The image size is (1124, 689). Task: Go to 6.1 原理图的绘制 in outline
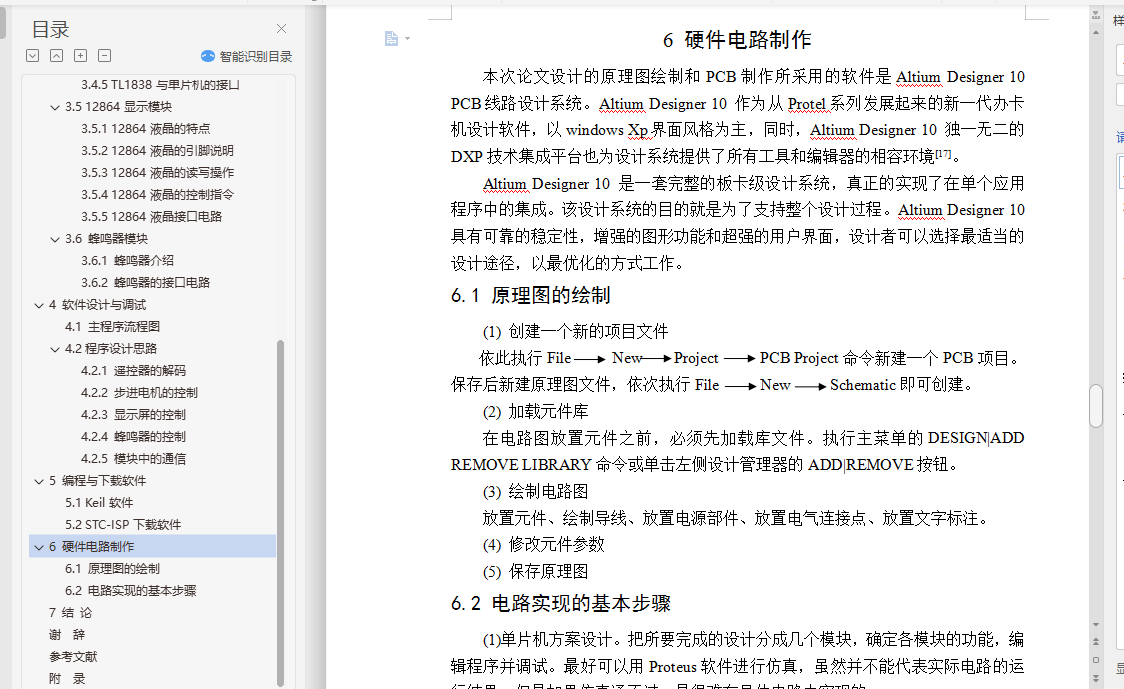tap(113, 569)
